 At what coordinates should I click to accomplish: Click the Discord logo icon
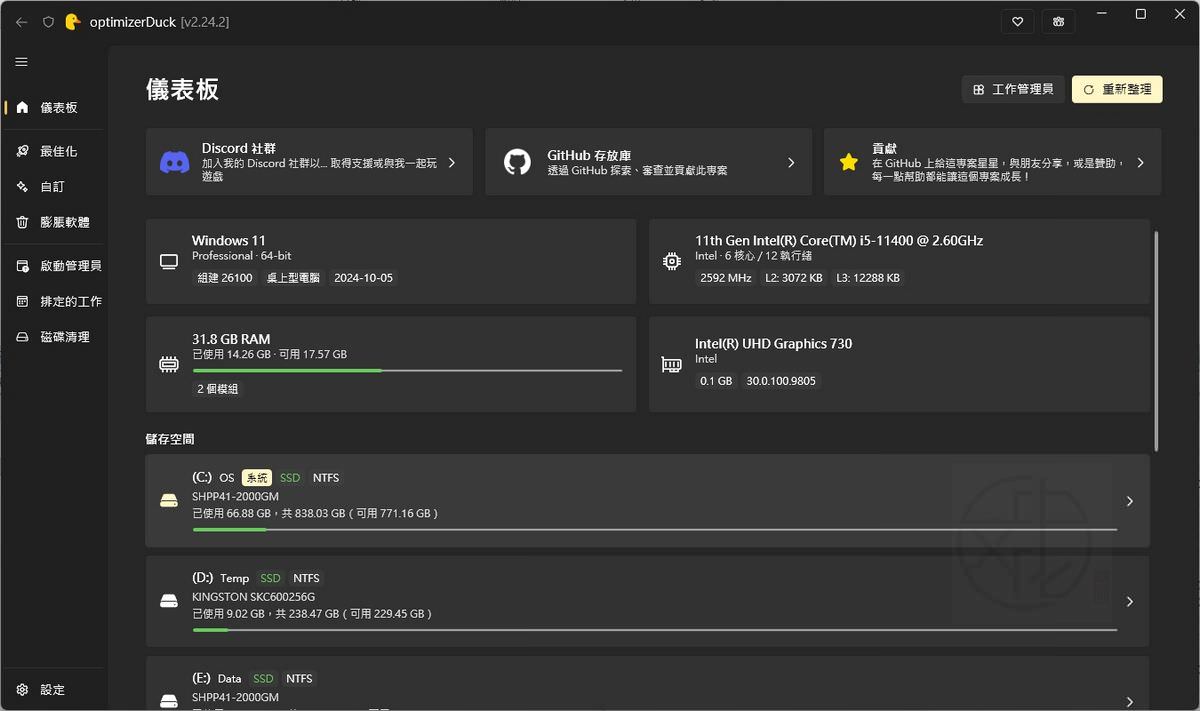click(175, 162)
